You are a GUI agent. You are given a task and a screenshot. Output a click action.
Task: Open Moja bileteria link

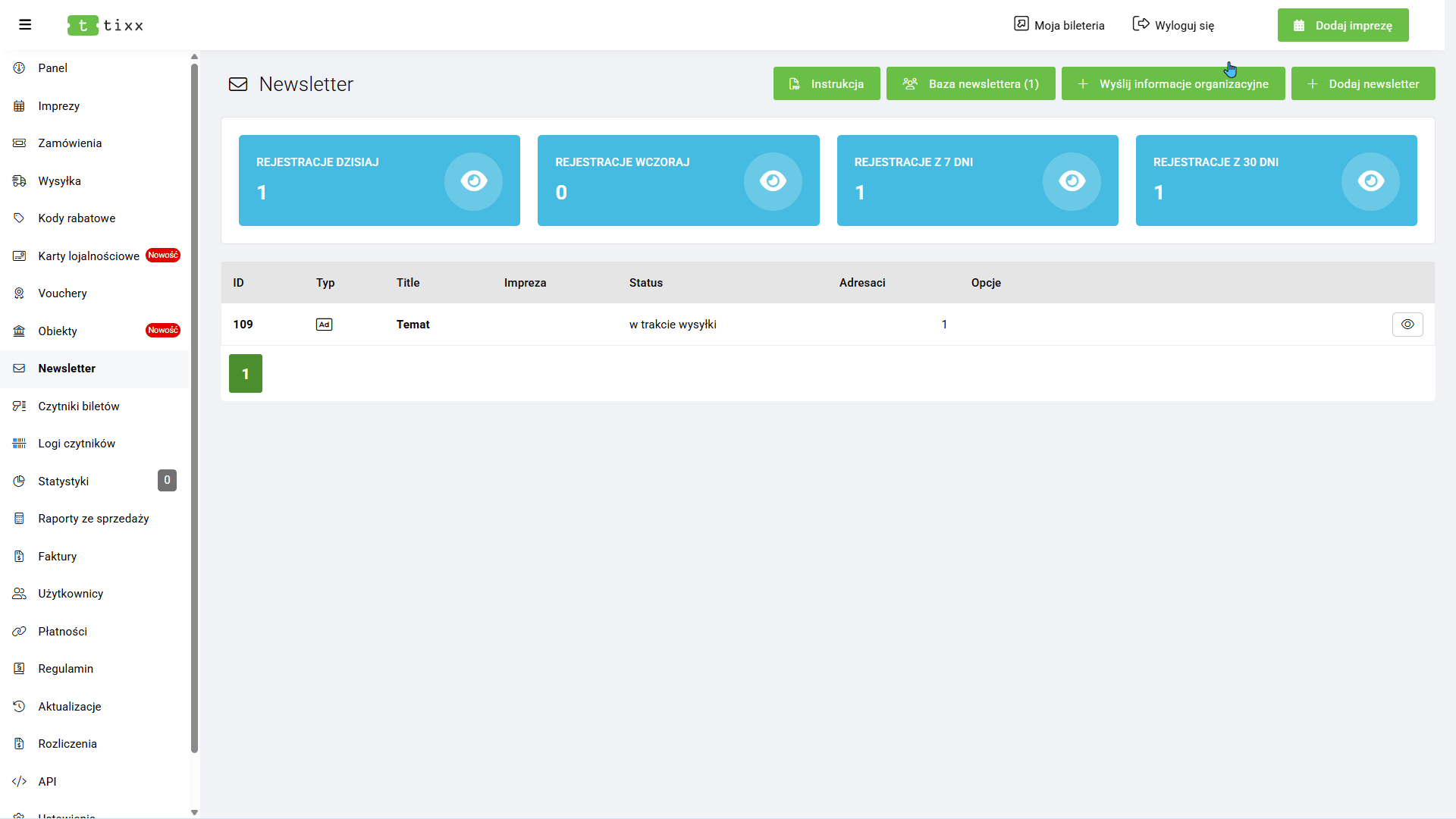1059,25
